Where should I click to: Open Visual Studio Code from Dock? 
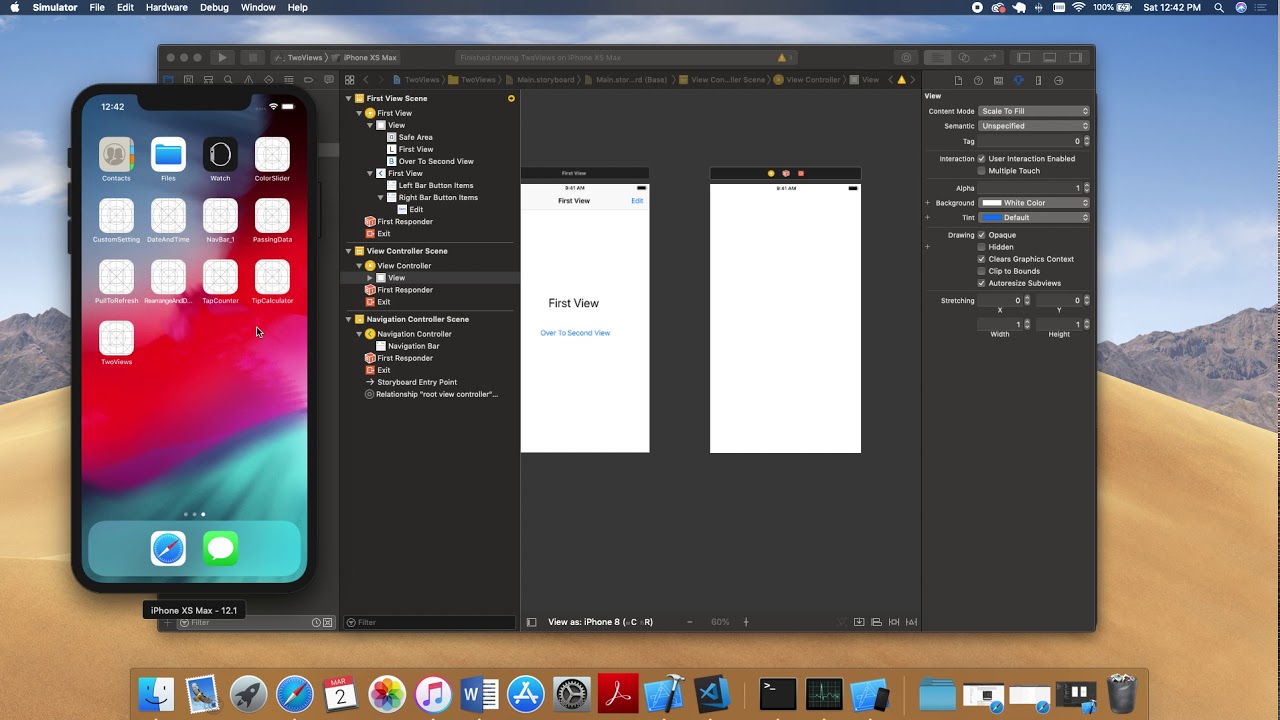coord(711,694)
